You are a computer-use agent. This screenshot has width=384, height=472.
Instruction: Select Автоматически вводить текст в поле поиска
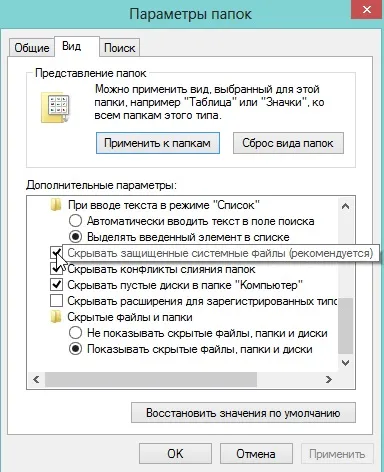[75, 221]
